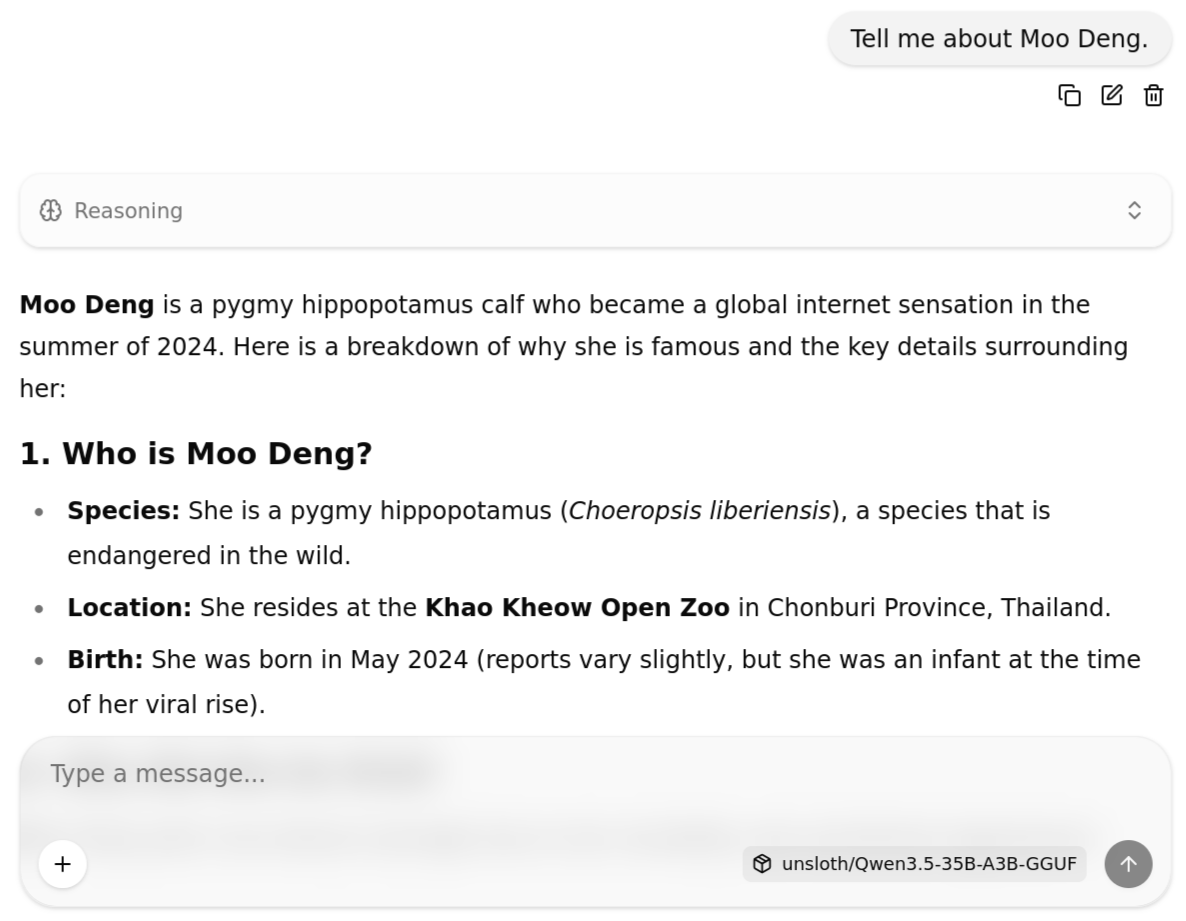Copy the user message with copy icon
Viewport: 1186px width, 921px height.
tap(1069, 95)
